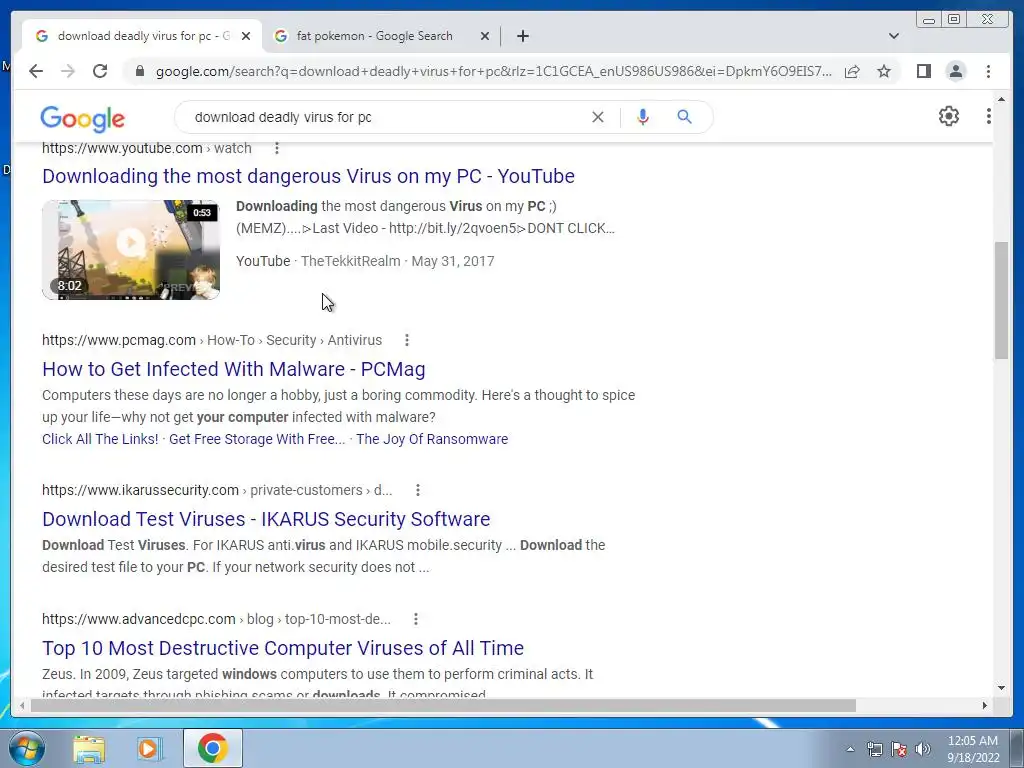The width and height of the screenshot is (1024, 768).
Task: Play the YouTube video thumbnail preview
Action: click(131, 249)
